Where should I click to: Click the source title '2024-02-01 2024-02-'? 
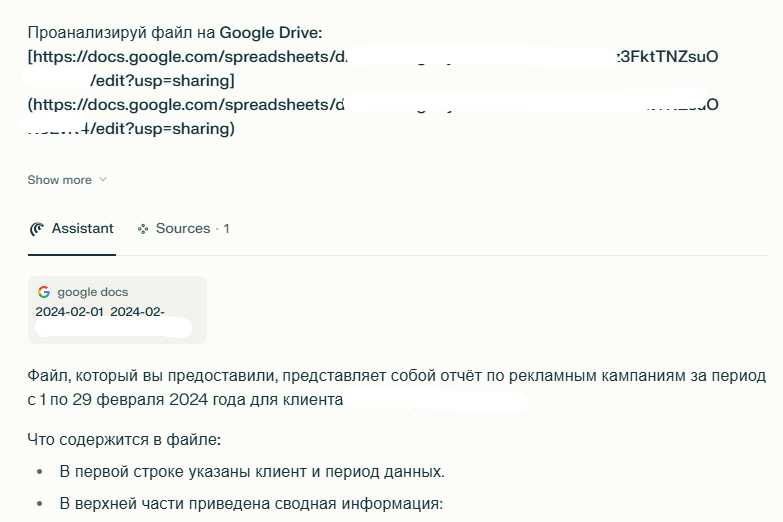[x=100, y=312]
